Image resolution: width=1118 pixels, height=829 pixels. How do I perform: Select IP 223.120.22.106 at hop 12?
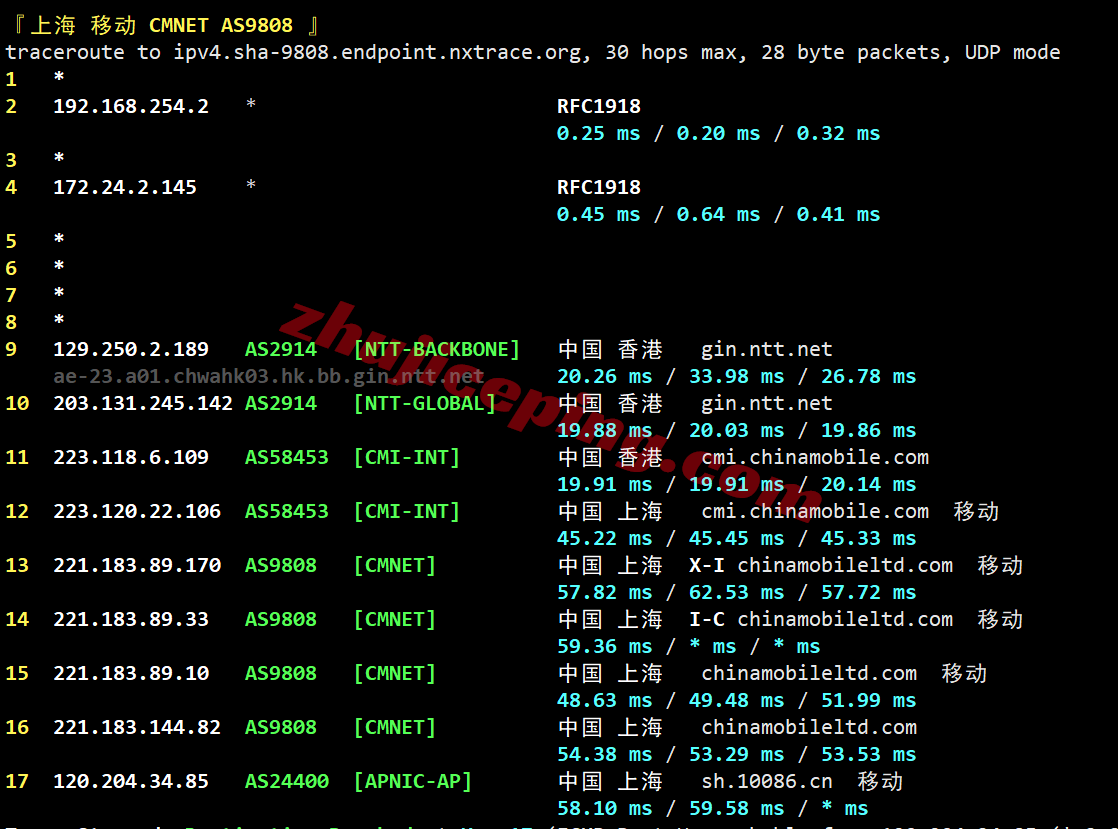pos(137,511)
